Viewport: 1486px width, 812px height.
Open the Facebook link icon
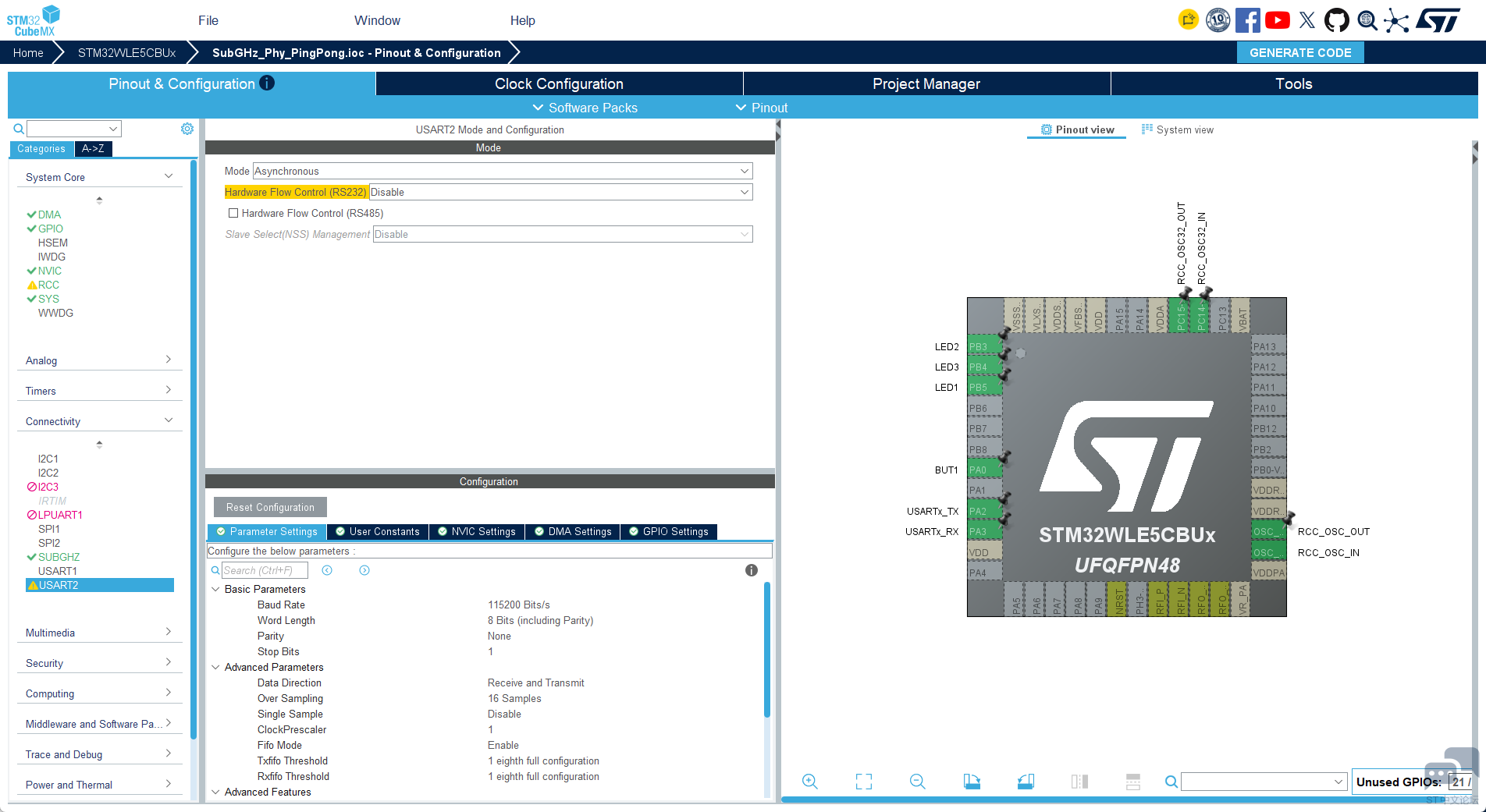coord(1247,20)
